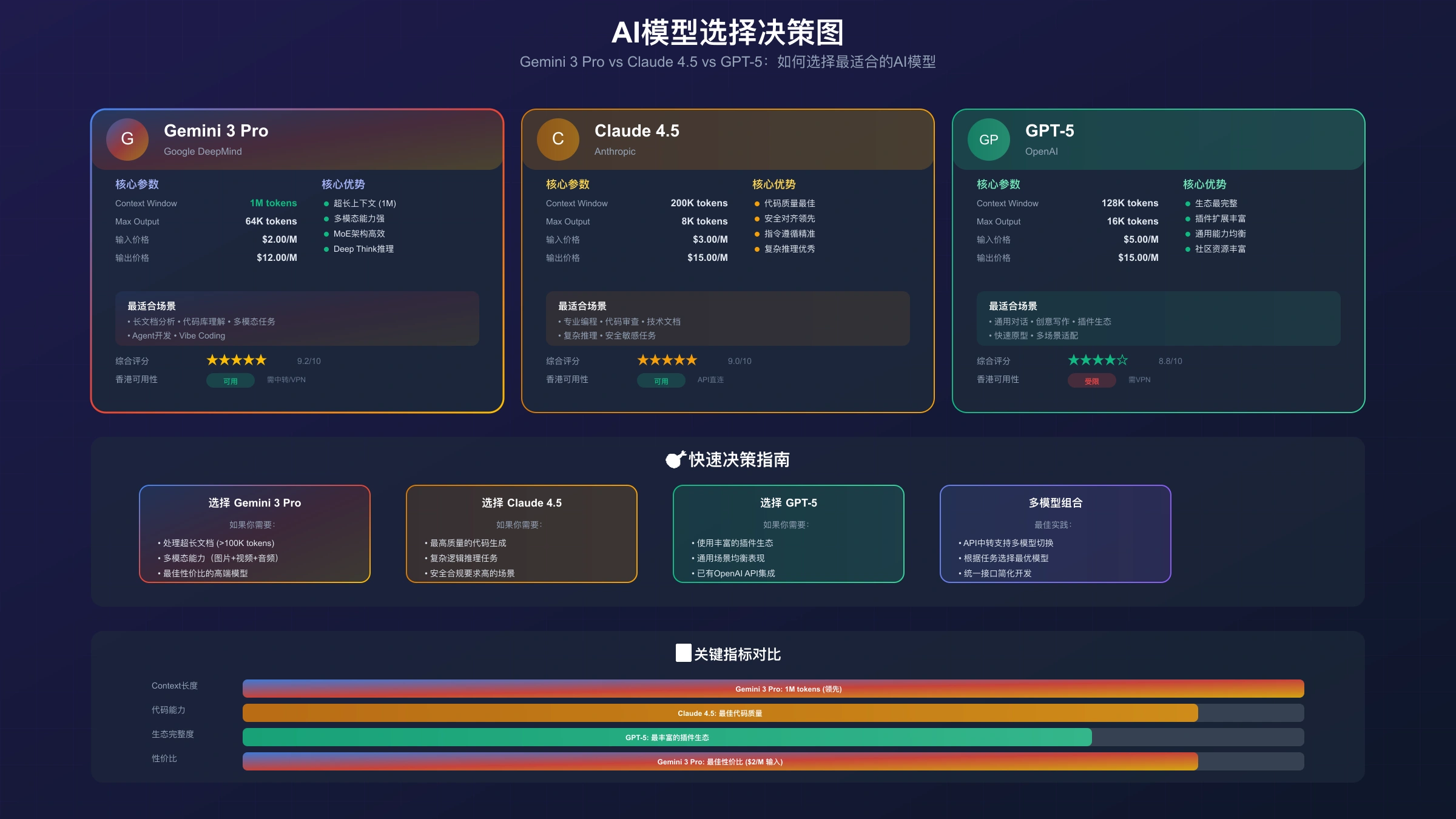The image size is (1456, 819).
Task: Click the Gemini 最适合场景 panel
Action: [297, 318]
